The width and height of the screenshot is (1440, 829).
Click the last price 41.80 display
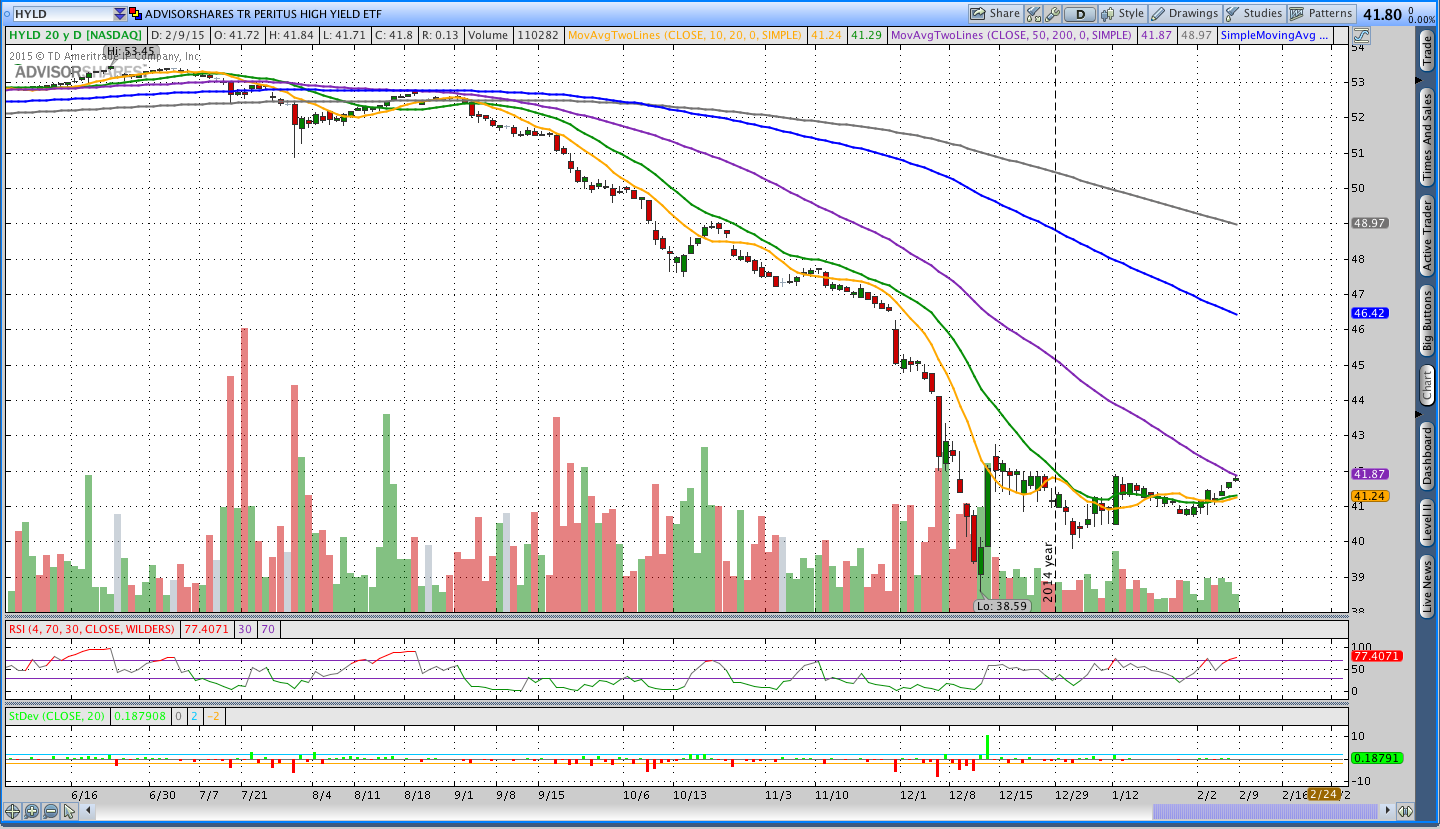coord(1382,14)
